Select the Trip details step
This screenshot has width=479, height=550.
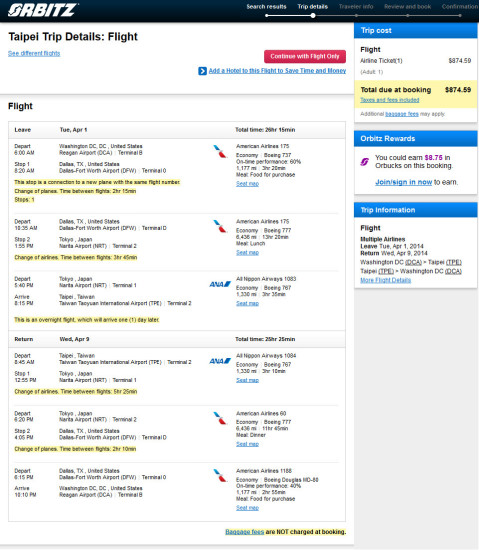[312, 7]
